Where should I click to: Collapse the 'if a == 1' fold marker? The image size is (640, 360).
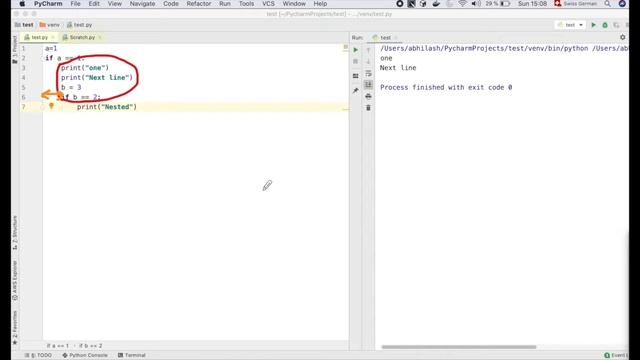click(42, 58)
